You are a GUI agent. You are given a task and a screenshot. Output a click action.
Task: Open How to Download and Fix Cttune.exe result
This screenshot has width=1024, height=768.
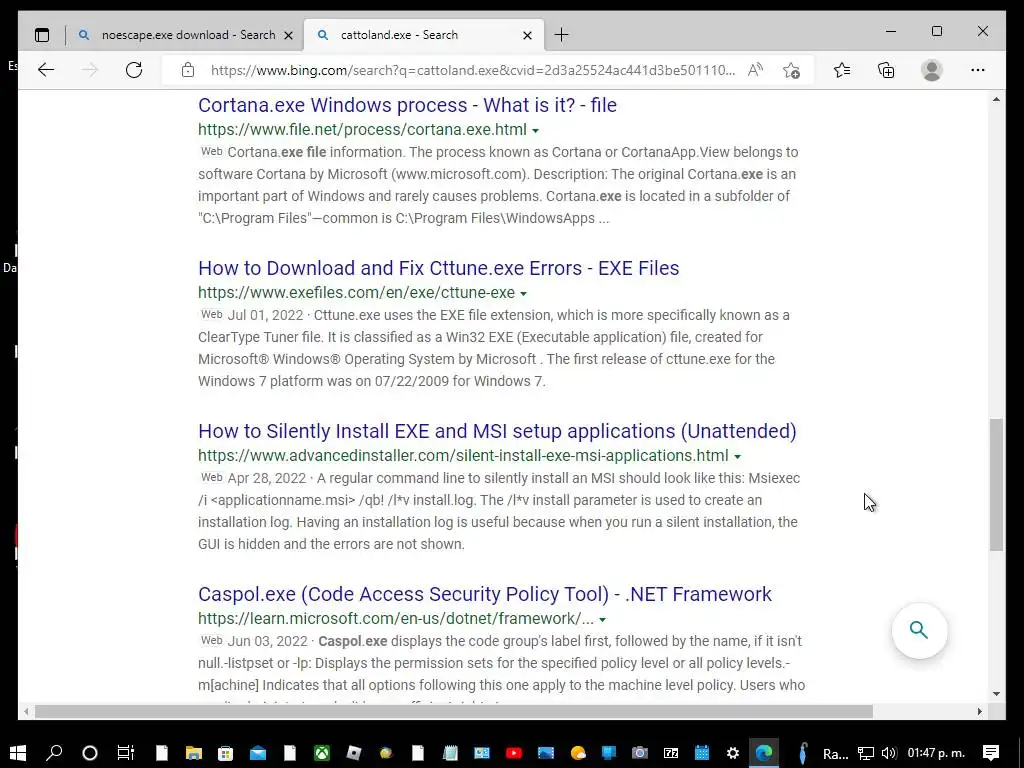438,268
